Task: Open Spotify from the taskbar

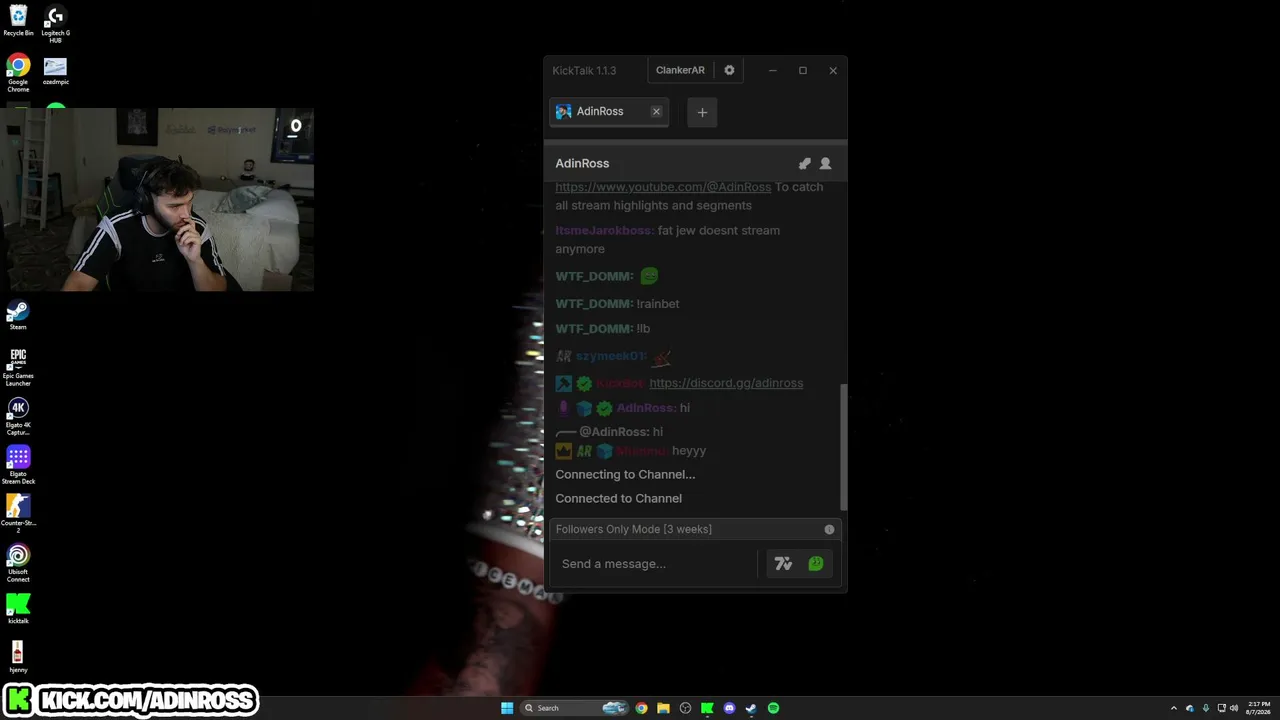Action: pyautogui.click(x=773, y=708)
